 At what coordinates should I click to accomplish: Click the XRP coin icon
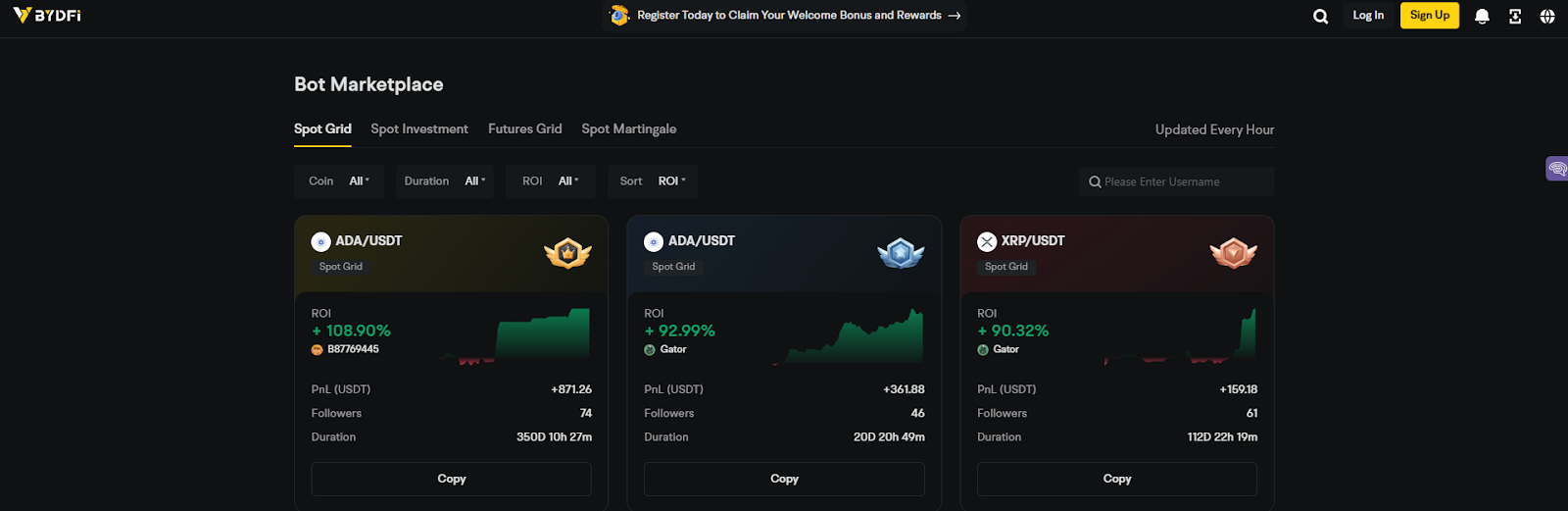(x=987, y=241)
